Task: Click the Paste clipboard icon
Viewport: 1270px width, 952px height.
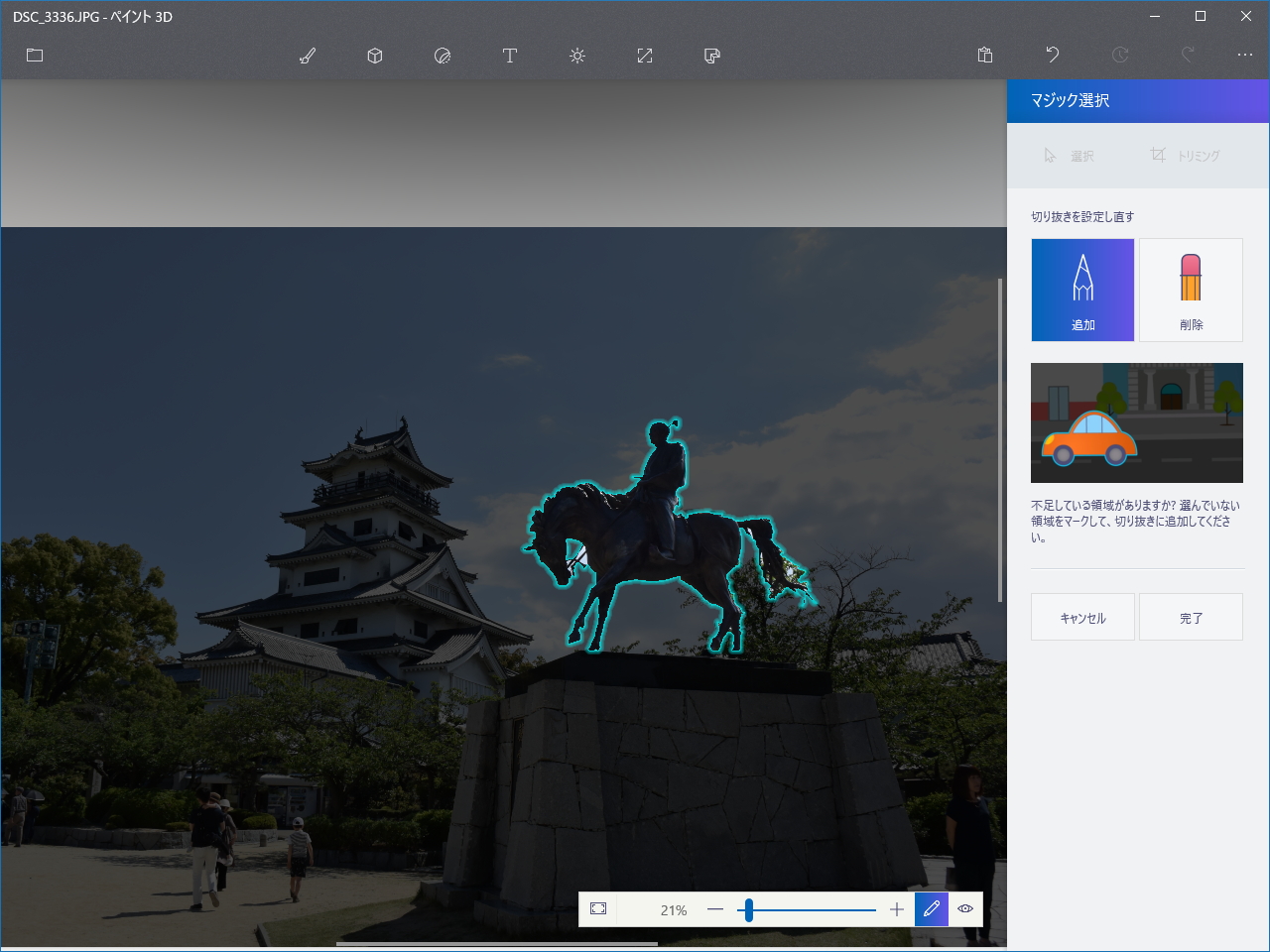Action: tap(985, 56)
